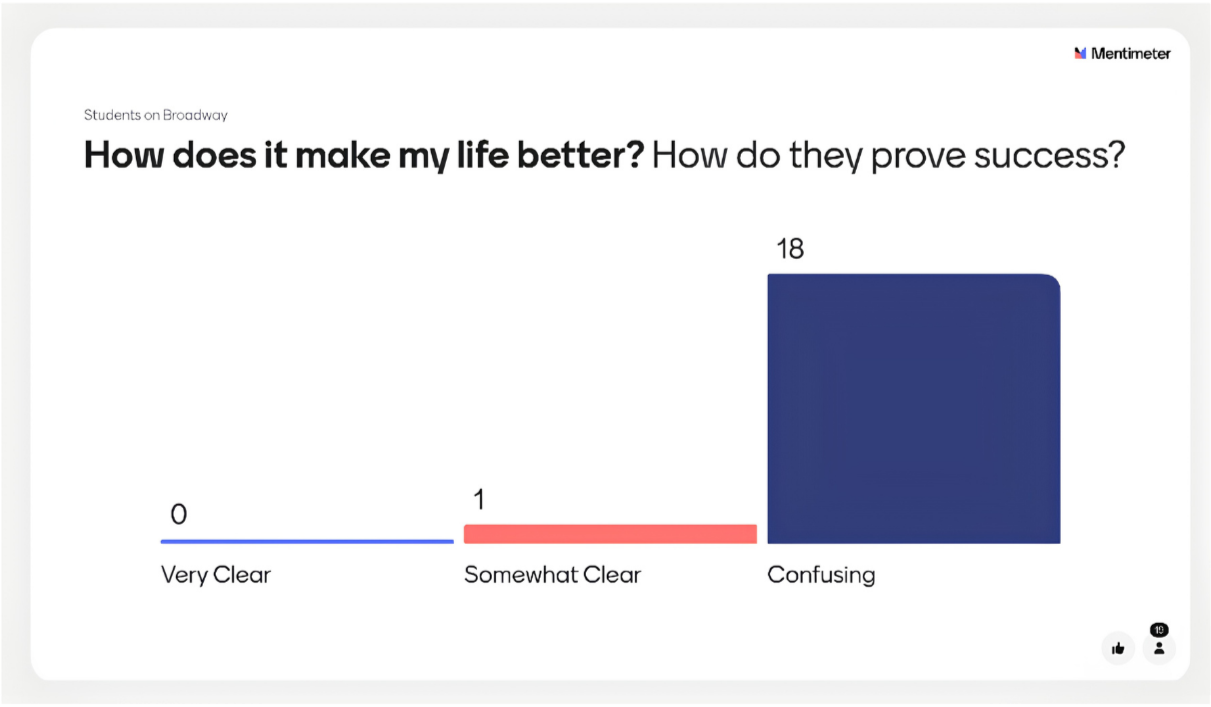Open the Mentimeter brand name link

coord(1131,54)
